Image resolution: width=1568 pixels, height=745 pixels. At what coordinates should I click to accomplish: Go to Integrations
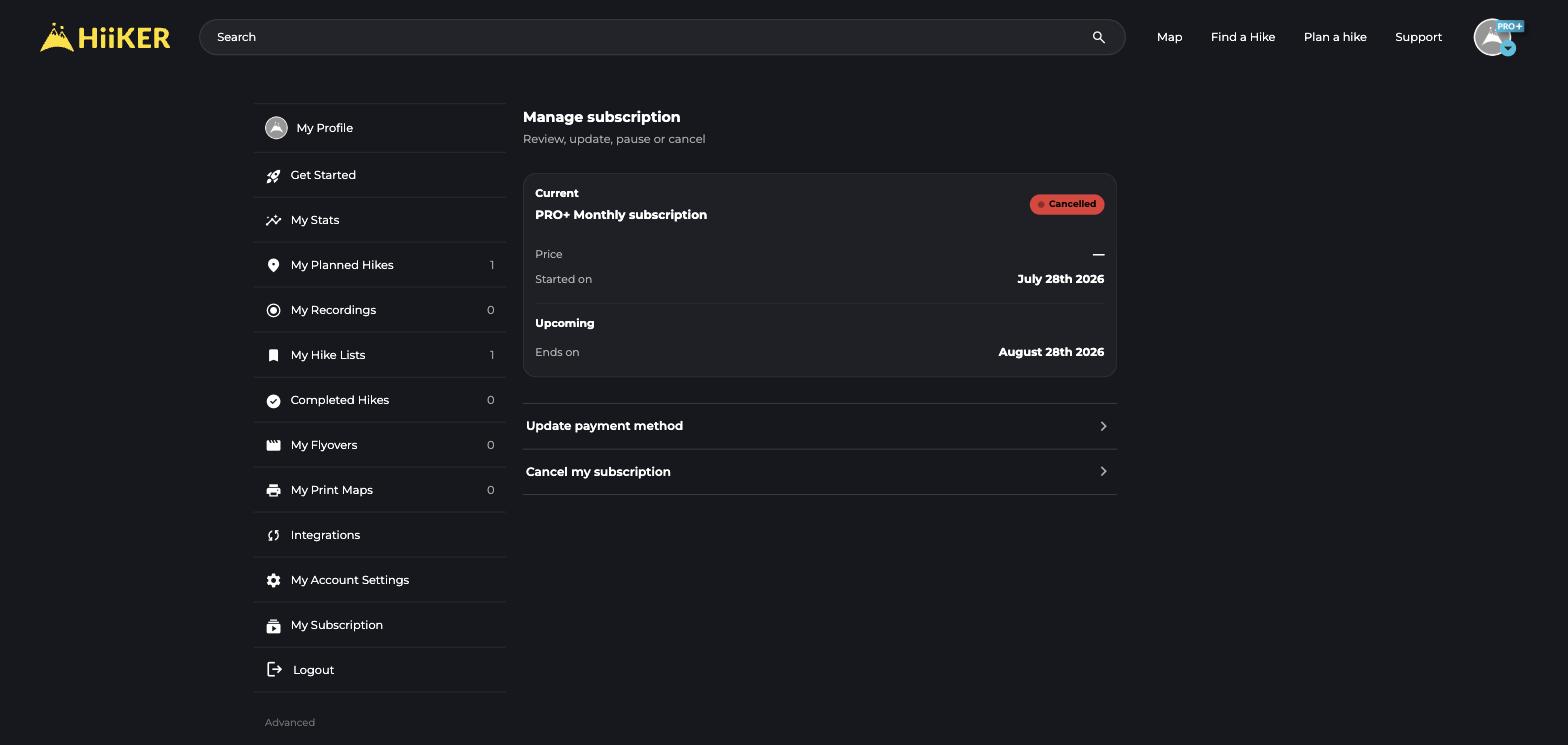coord(380,535)
